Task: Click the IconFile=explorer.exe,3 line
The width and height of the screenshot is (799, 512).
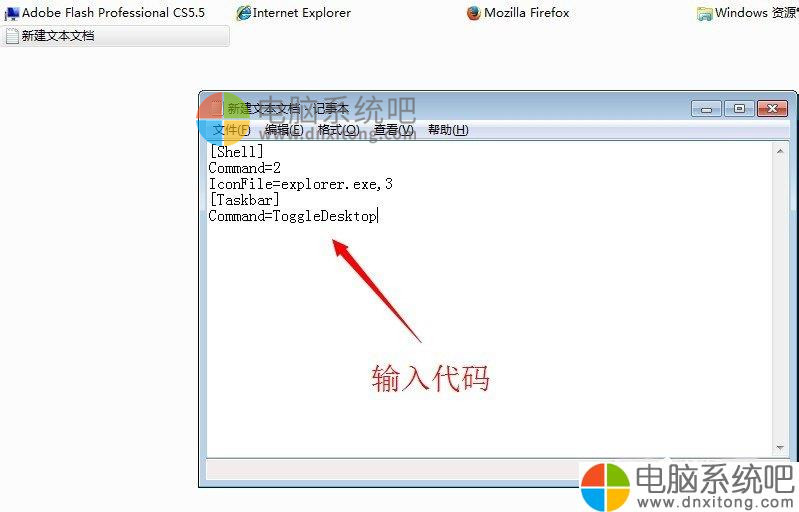Action: pyautogui.click(x=301, y=184)
